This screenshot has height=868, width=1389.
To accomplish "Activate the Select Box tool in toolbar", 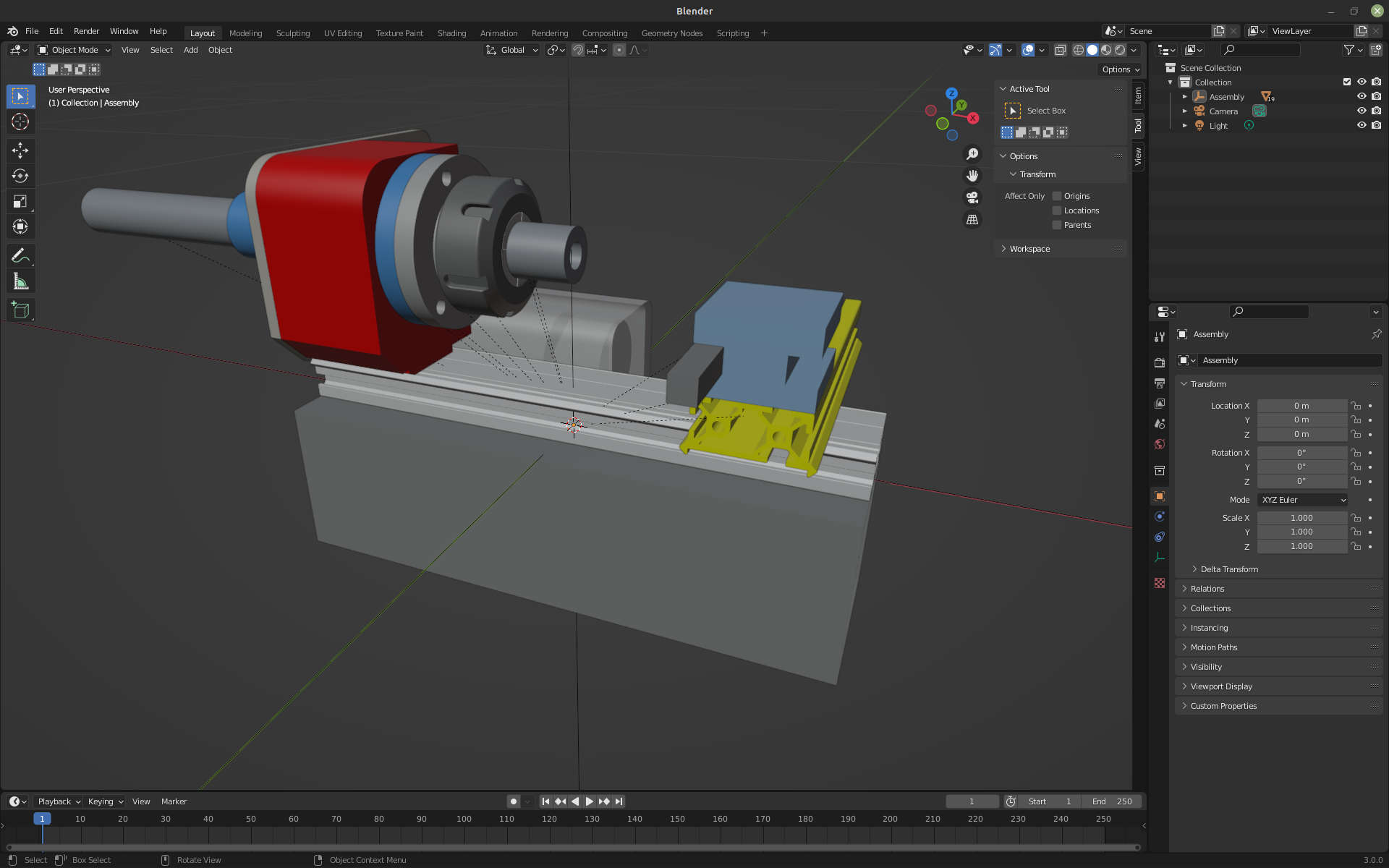I will click(x=20, y=96).
